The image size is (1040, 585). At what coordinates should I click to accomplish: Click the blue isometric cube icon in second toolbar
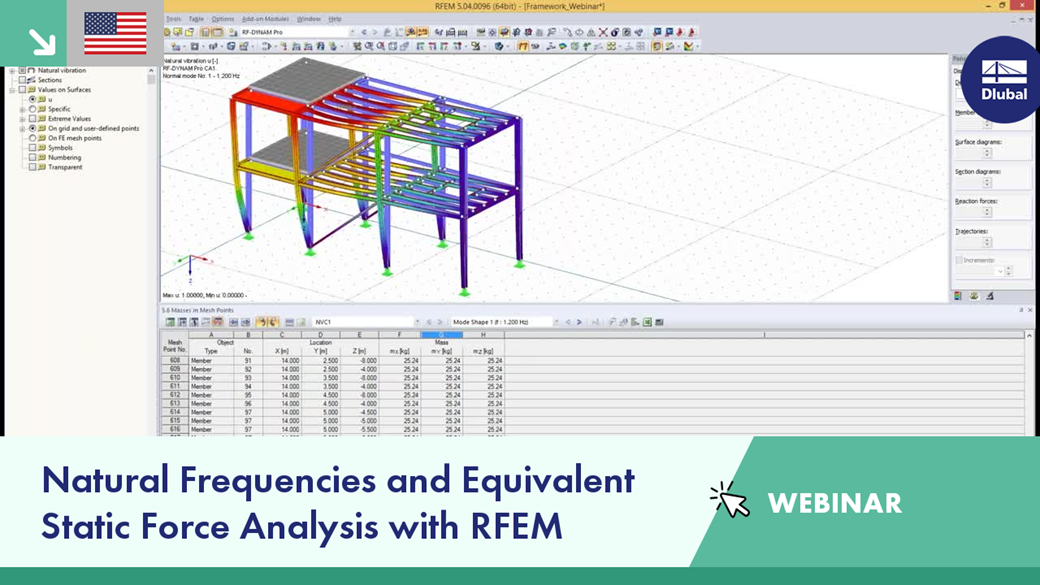click(499, 46)
